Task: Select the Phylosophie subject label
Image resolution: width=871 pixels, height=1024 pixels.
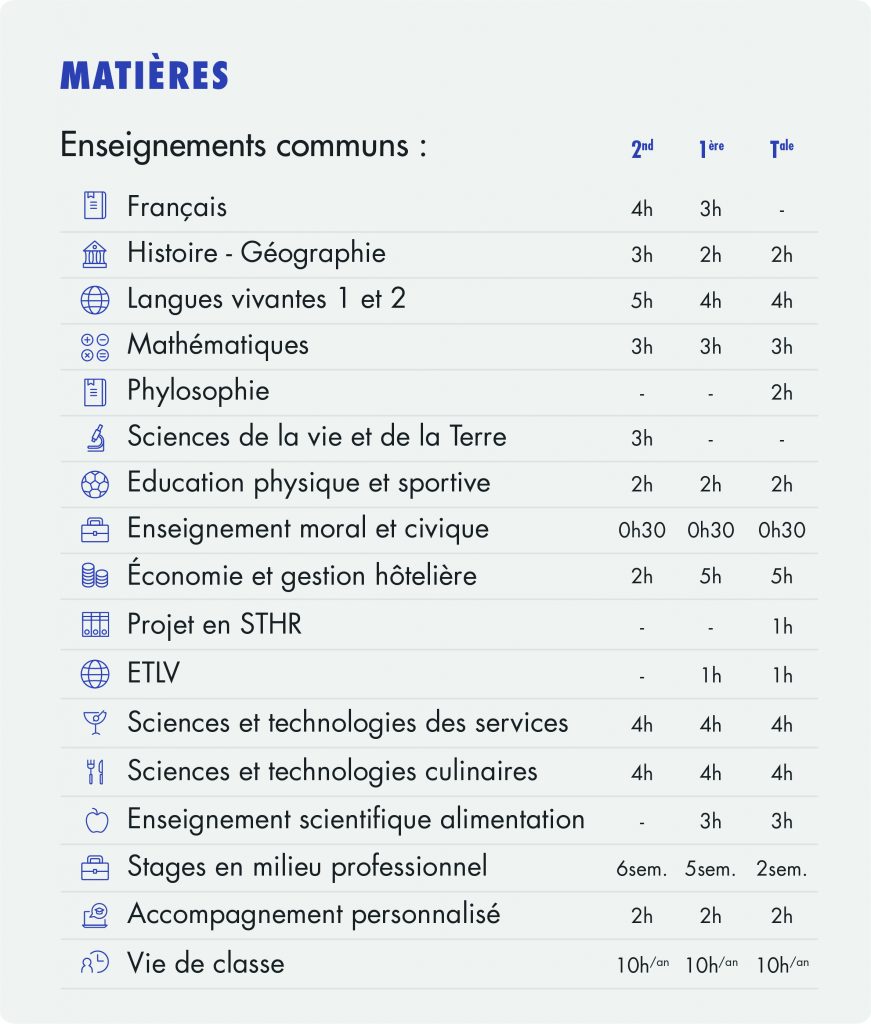Action: [198, 391]
